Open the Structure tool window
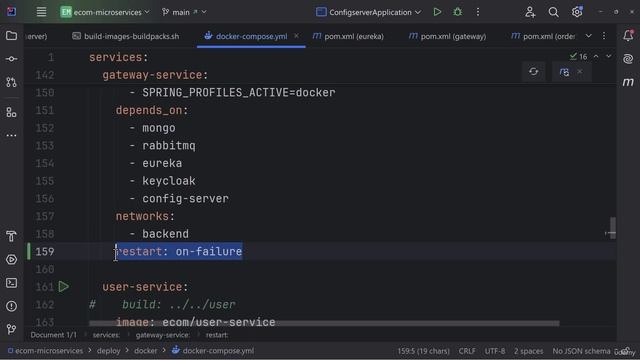The image size is (640, 360). click(11, 112)
